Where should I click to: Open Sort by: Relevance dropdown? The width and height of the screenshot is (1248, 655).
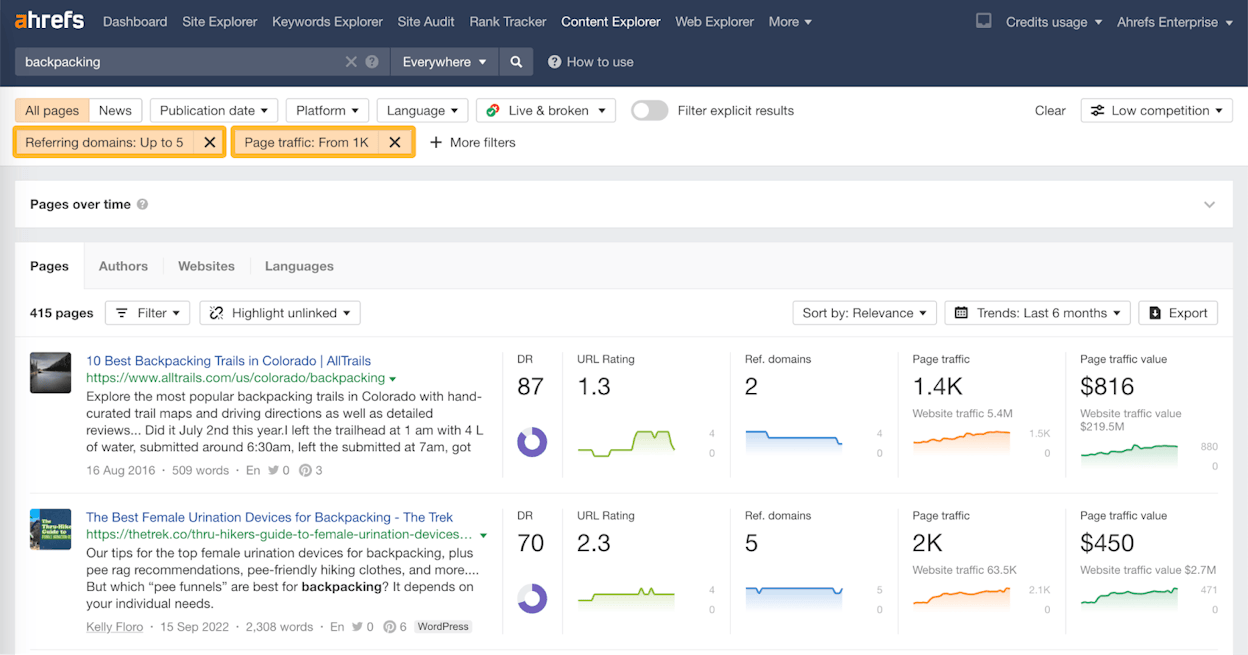point(865,313)
